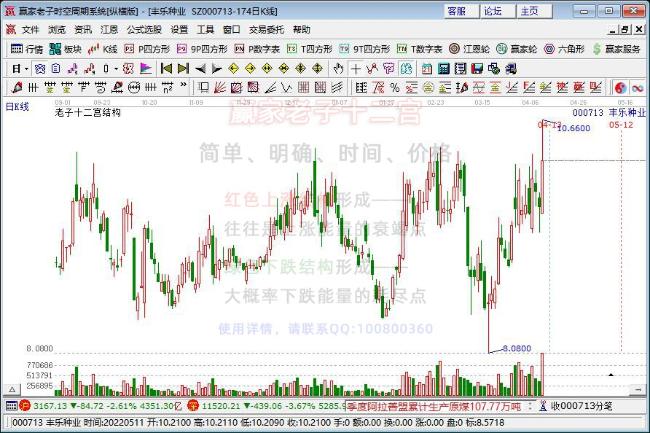Viewport: 650px width, 433px height.
Task: Select the zigzag wave line tool
Action: (286, 87)
